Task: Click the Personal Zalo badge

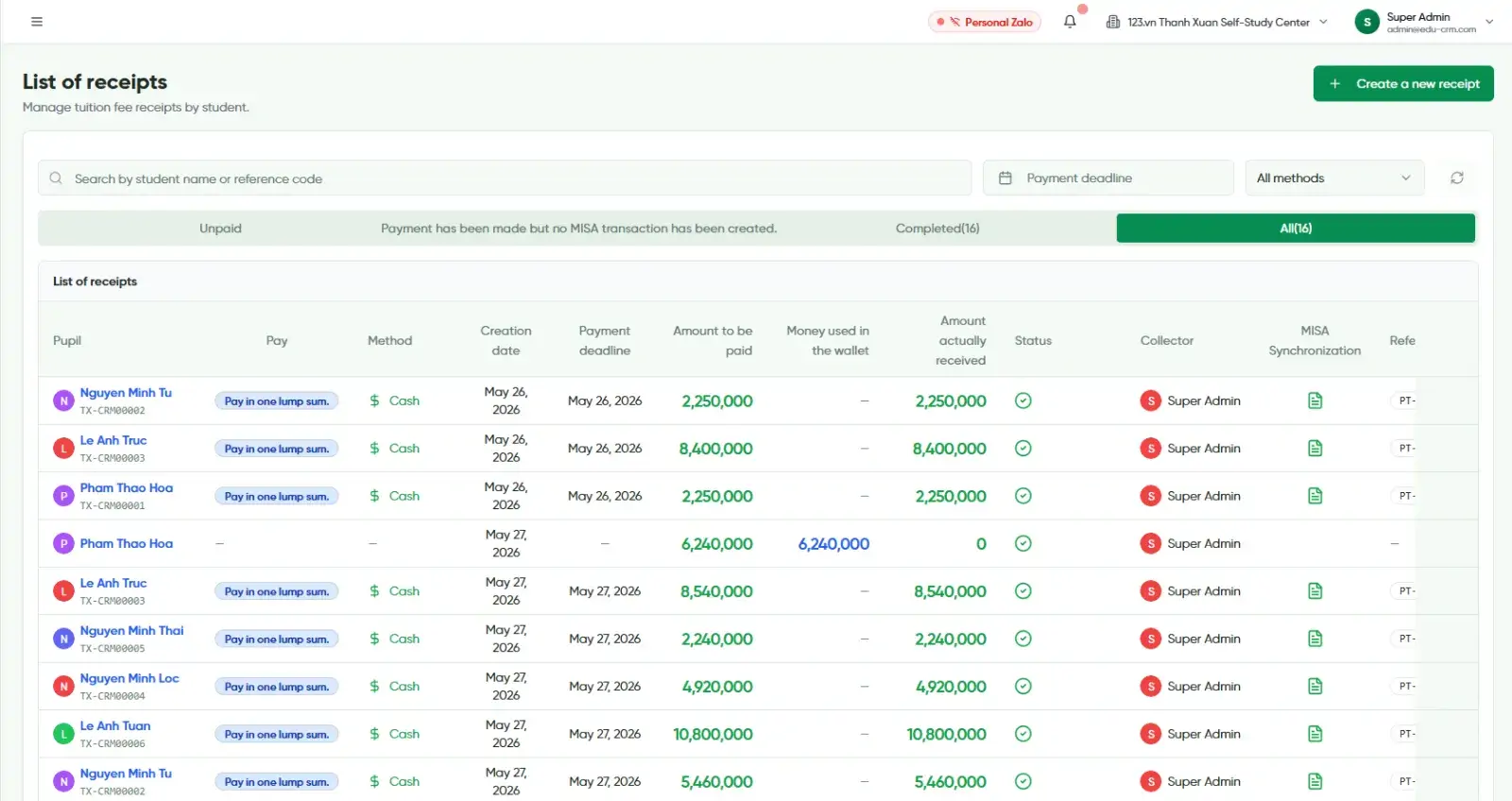Action: click(x=985, y=22)
